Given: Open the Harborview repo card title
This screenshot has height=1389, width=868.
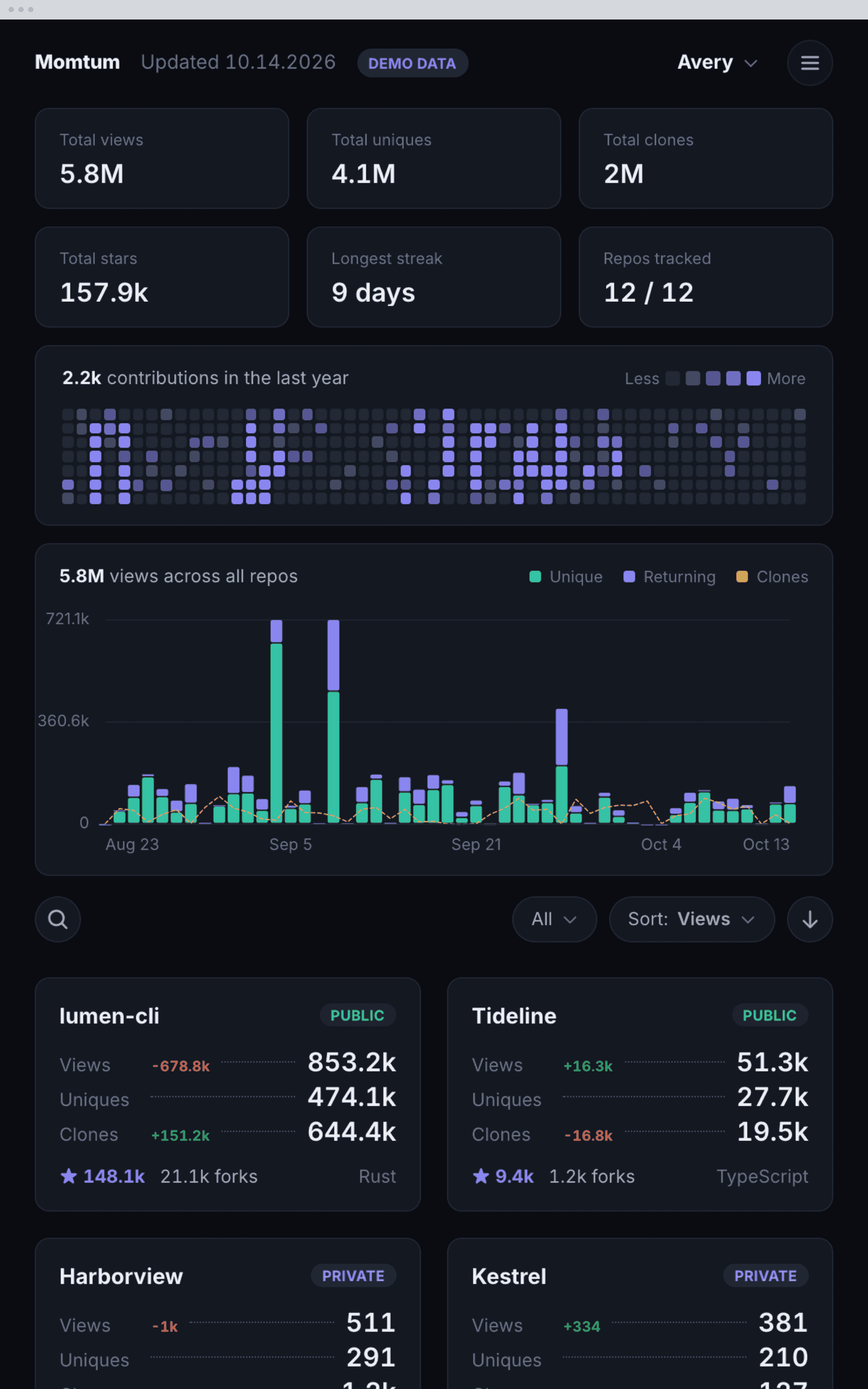Looking at the screenshot, I should [121, 1276].
